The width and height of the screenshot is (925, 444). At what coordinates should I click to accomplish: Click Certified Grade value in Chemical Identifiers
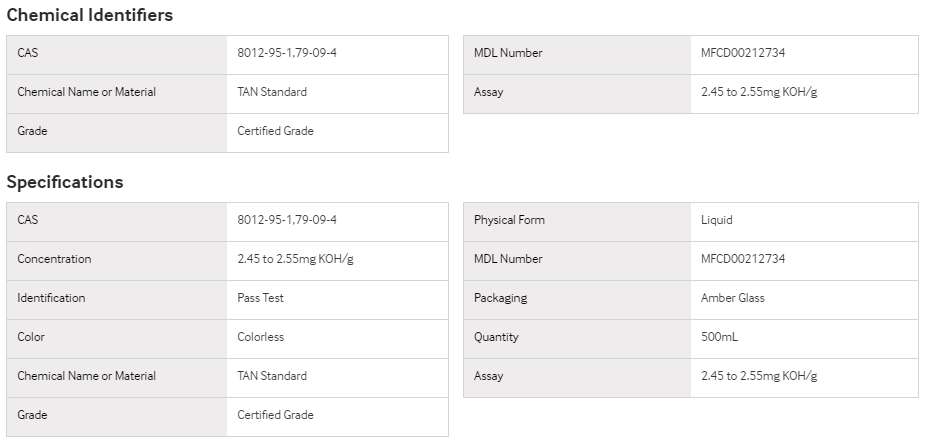pyautogui.click(x=275, y=131)
